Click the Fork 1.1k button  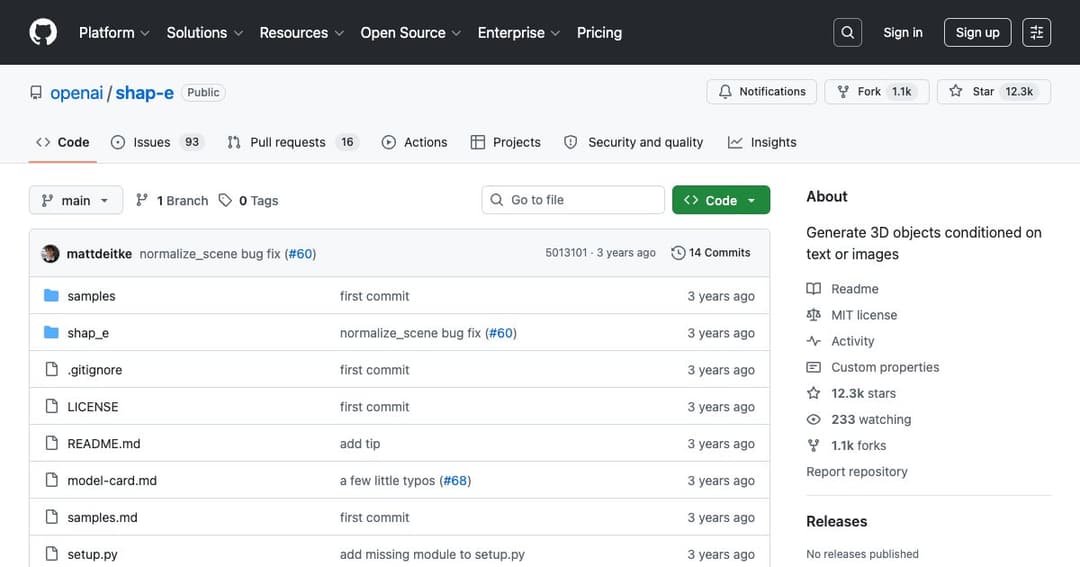click(877, 92)
